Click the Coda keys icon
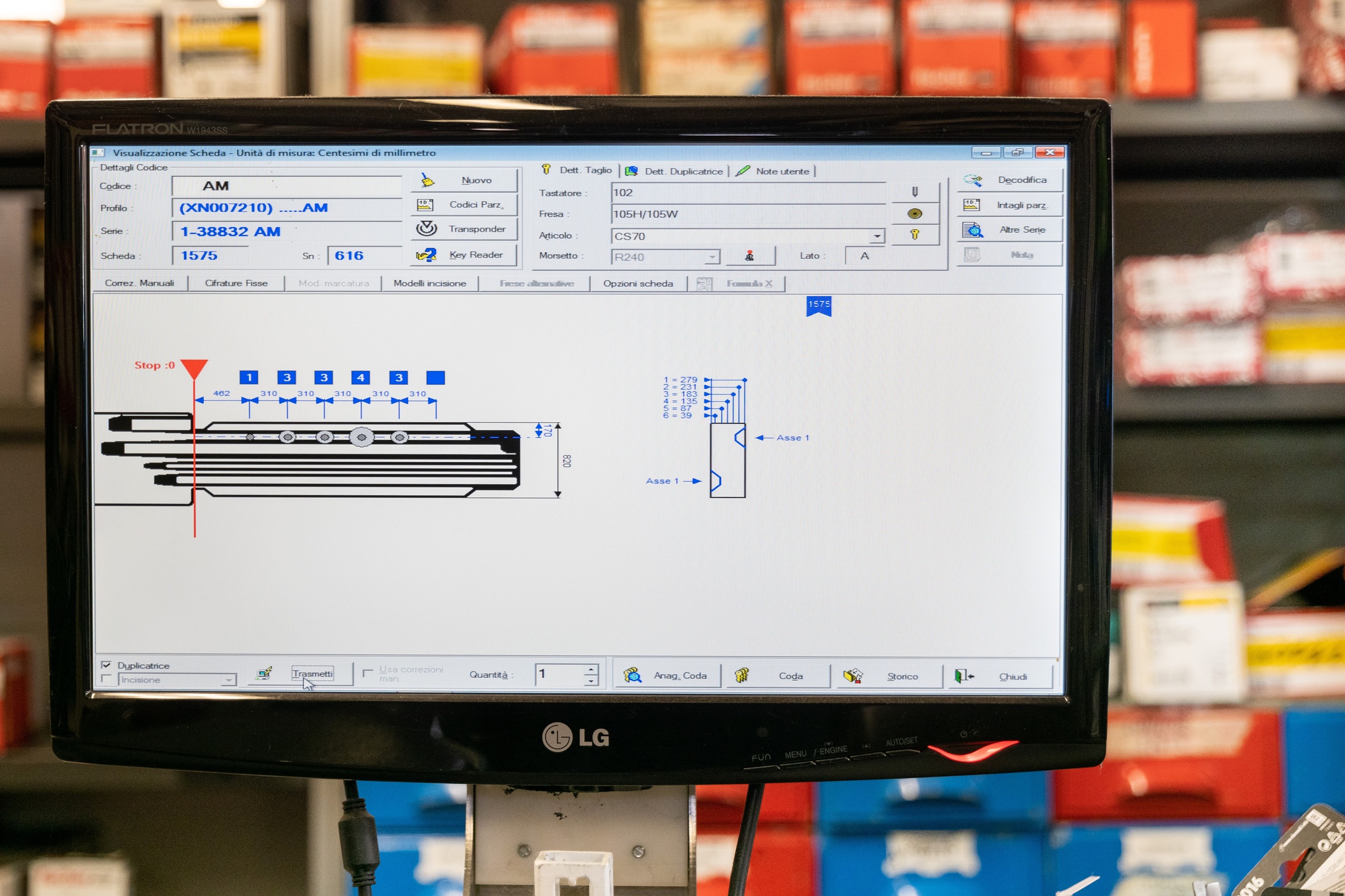 (741, 676)
